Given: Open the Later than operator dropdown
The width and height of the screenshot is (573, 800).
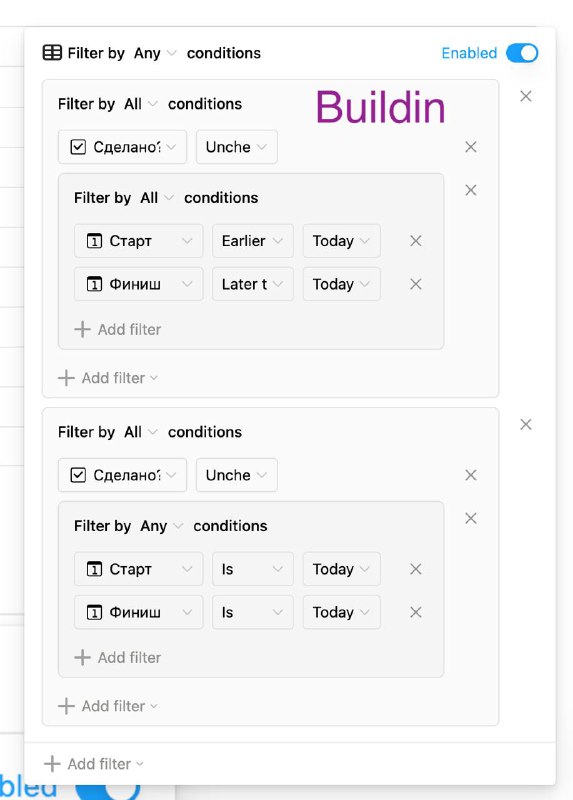Looking at the screenshot, I should (x=253, y=284).
